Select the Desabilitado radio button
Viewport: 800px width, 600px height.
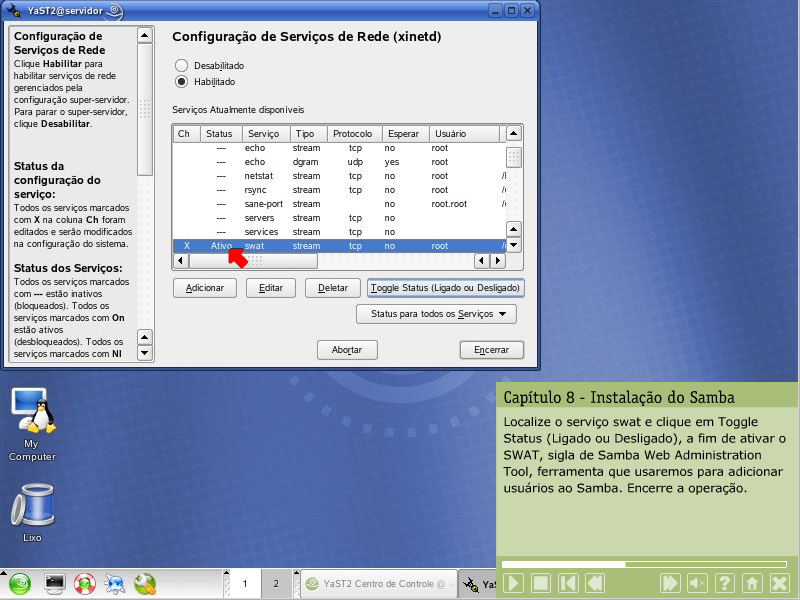click(182, 65)
